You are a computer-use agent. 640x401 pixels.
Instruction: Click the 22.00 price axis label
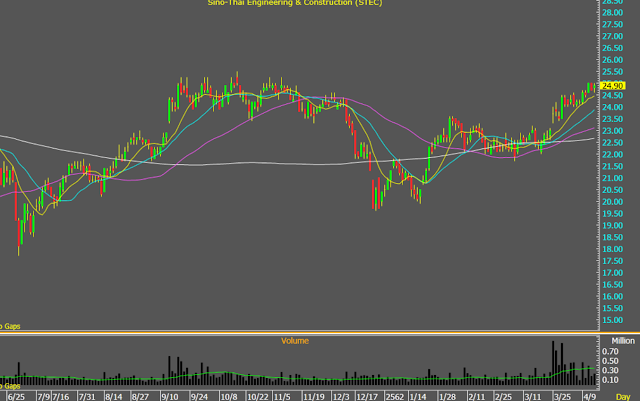(613, 155)
